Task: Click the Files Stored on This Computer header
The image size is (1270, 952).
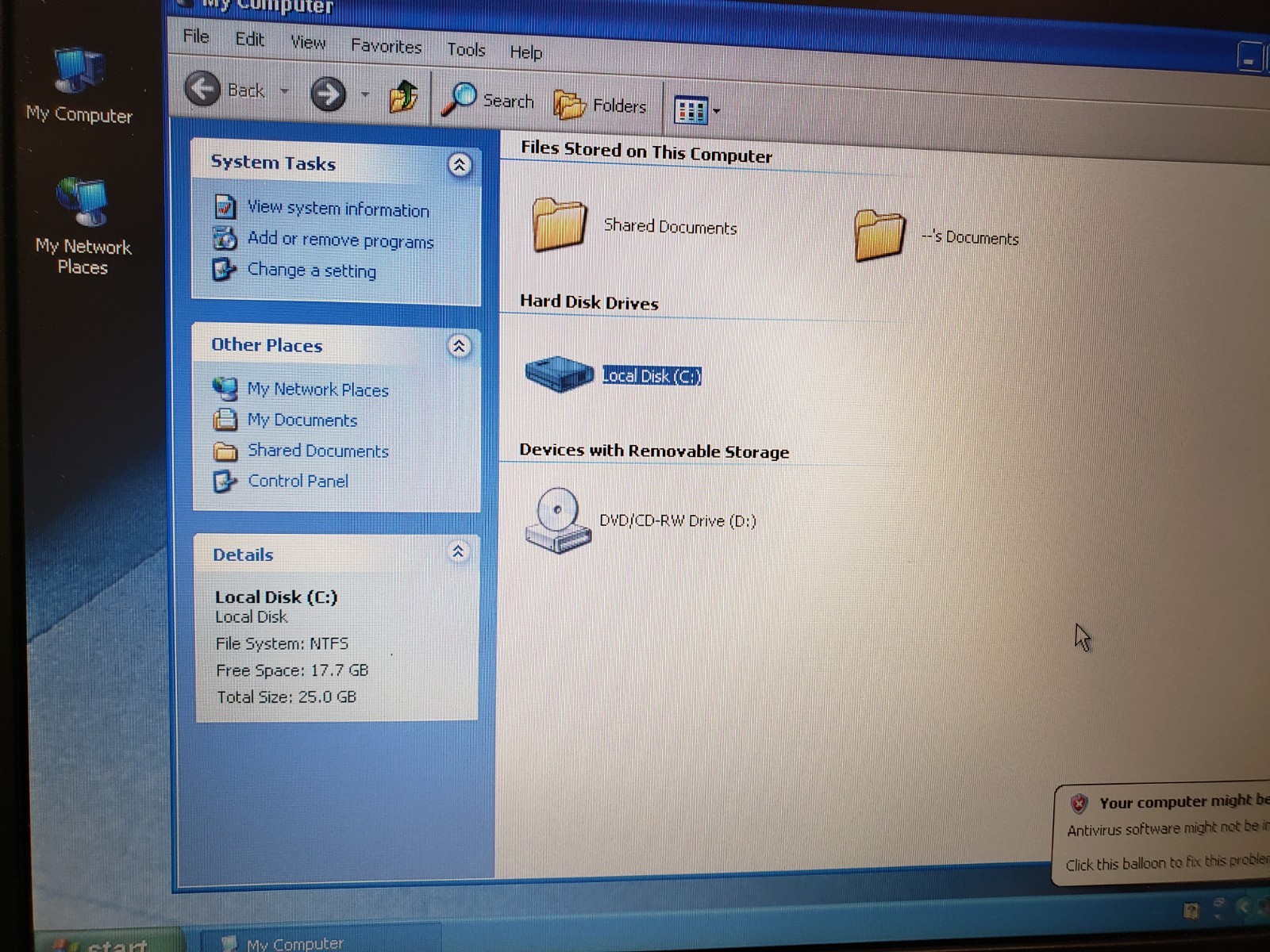Action: (646, 152)
